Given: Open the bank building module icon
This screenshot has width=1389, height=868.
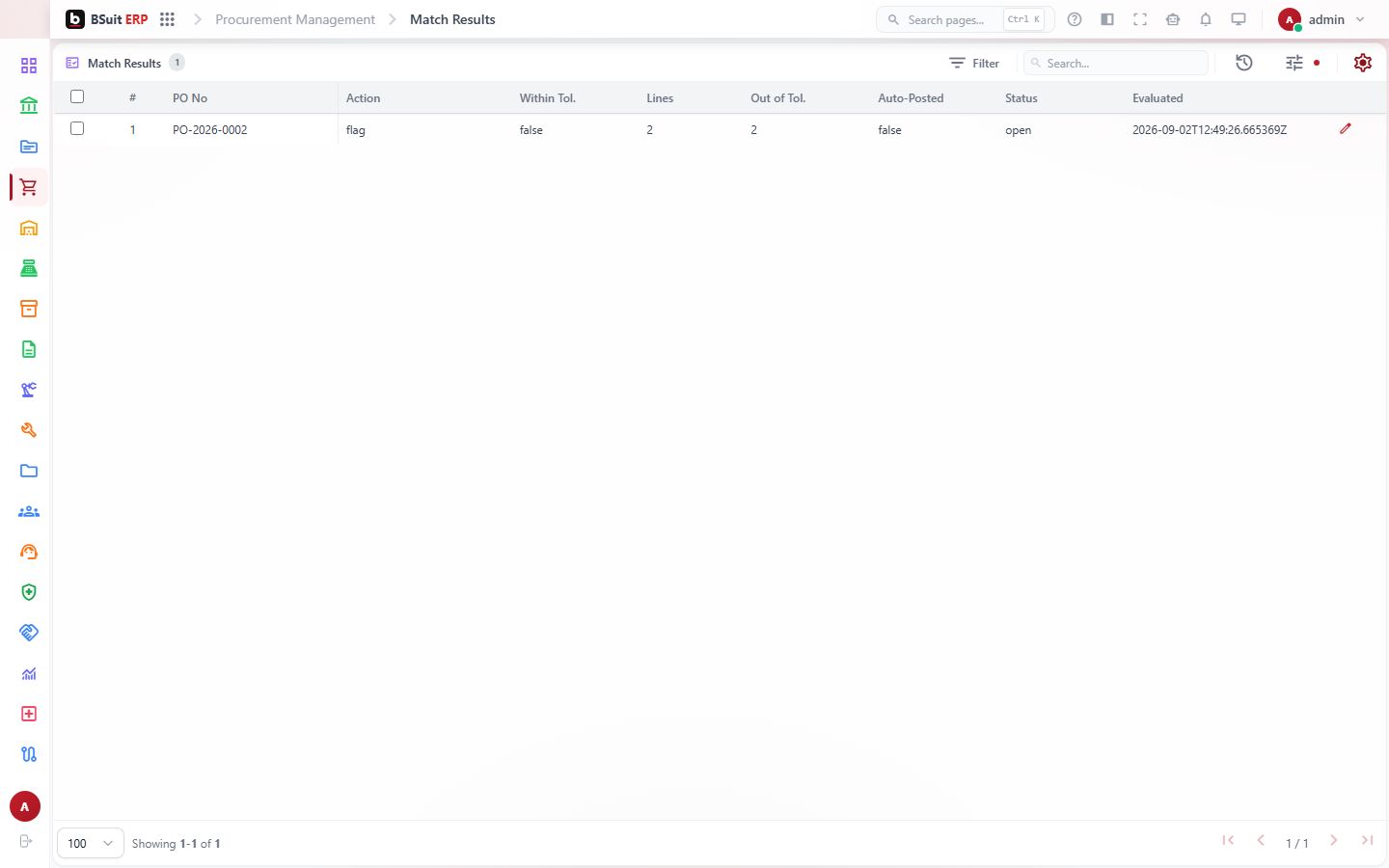Looking at the screenshot, I should pyautogui.click(x=29, y=106).
